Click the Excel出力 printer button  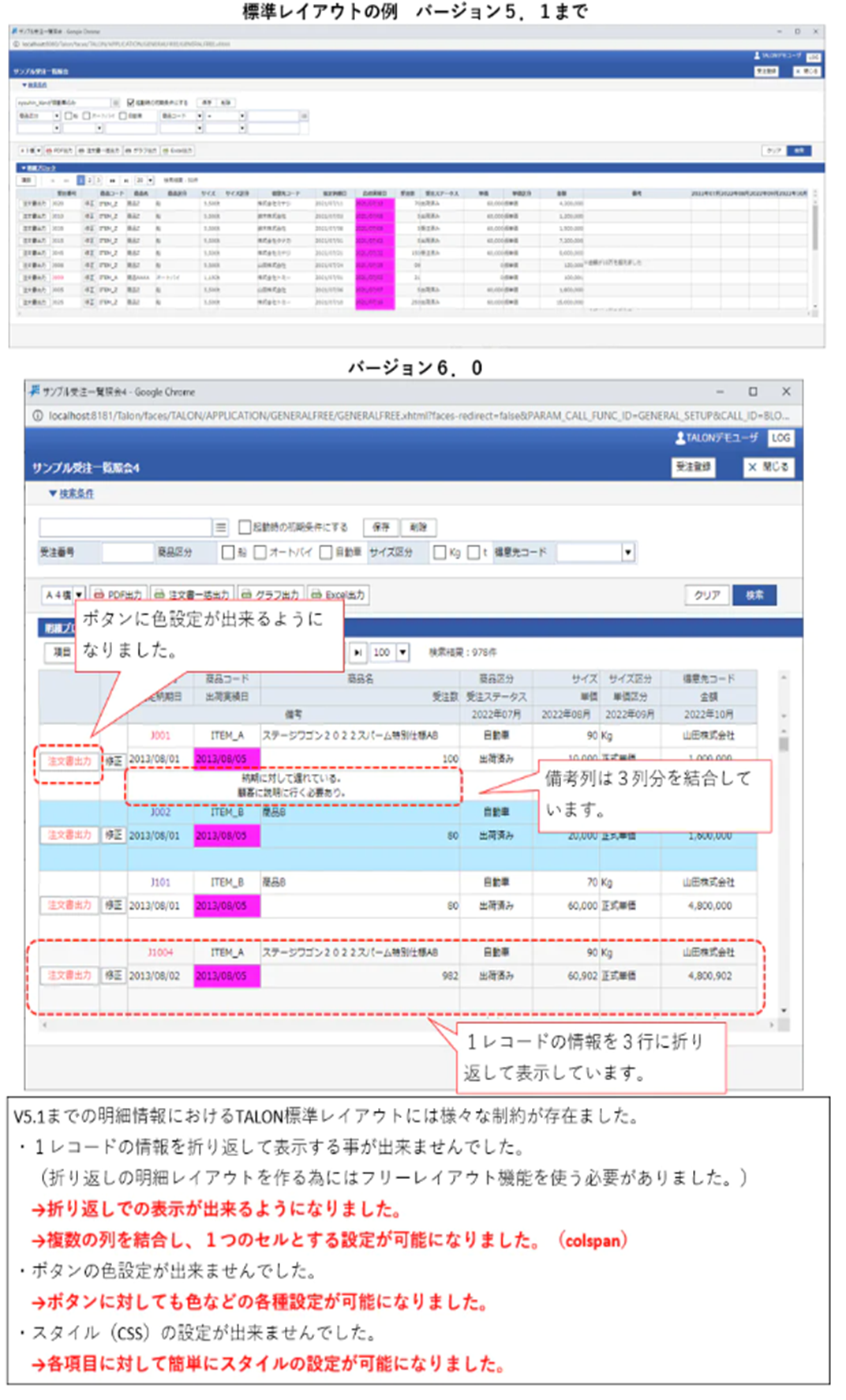pyautogui.click(x=338, y=595)
